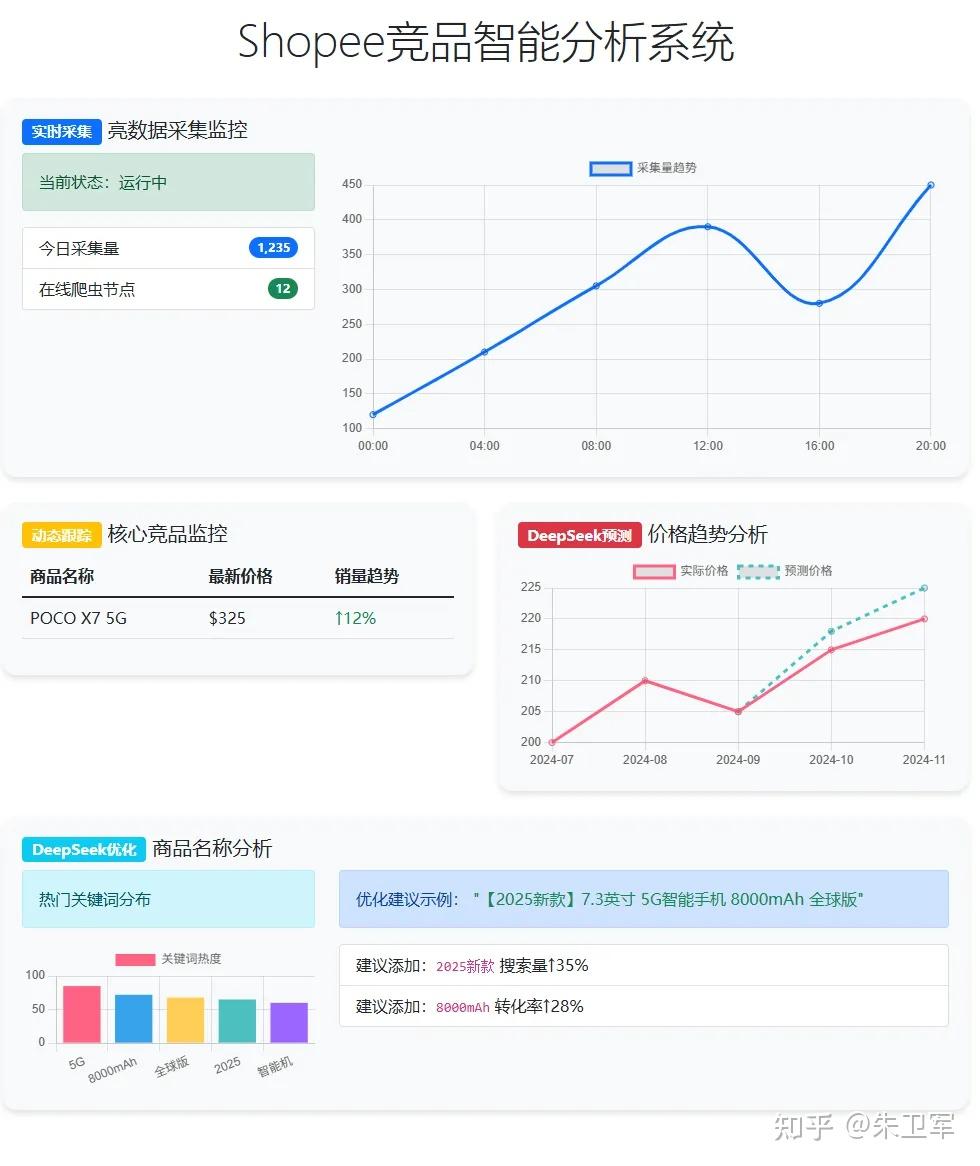Select the 8000mAh 转化率↑28% suggestion row

click(644, 1006)
